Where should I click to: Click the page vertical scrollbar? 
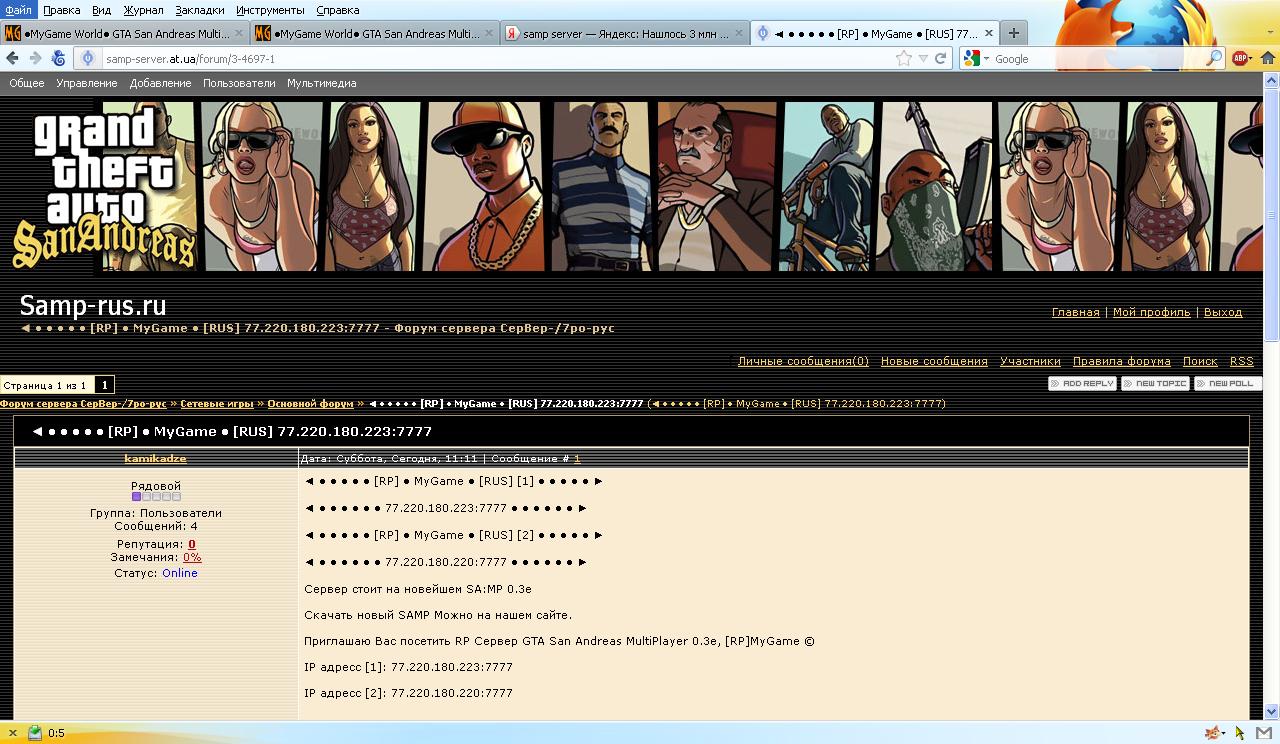coord(1272,397)
